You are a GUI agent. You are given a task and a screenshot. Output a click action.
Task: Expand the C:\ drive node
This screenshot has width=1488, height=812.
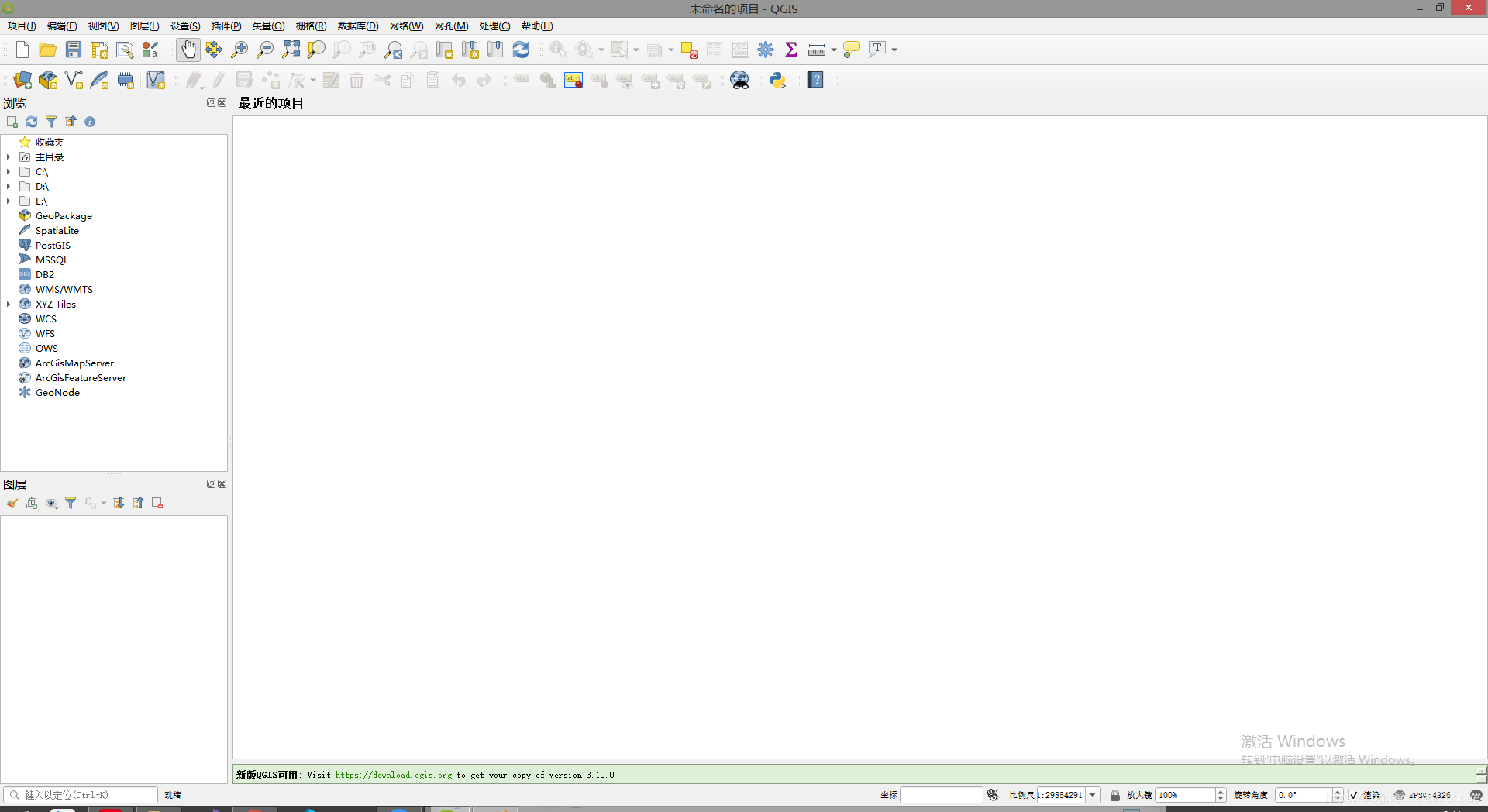coord(8,171)
